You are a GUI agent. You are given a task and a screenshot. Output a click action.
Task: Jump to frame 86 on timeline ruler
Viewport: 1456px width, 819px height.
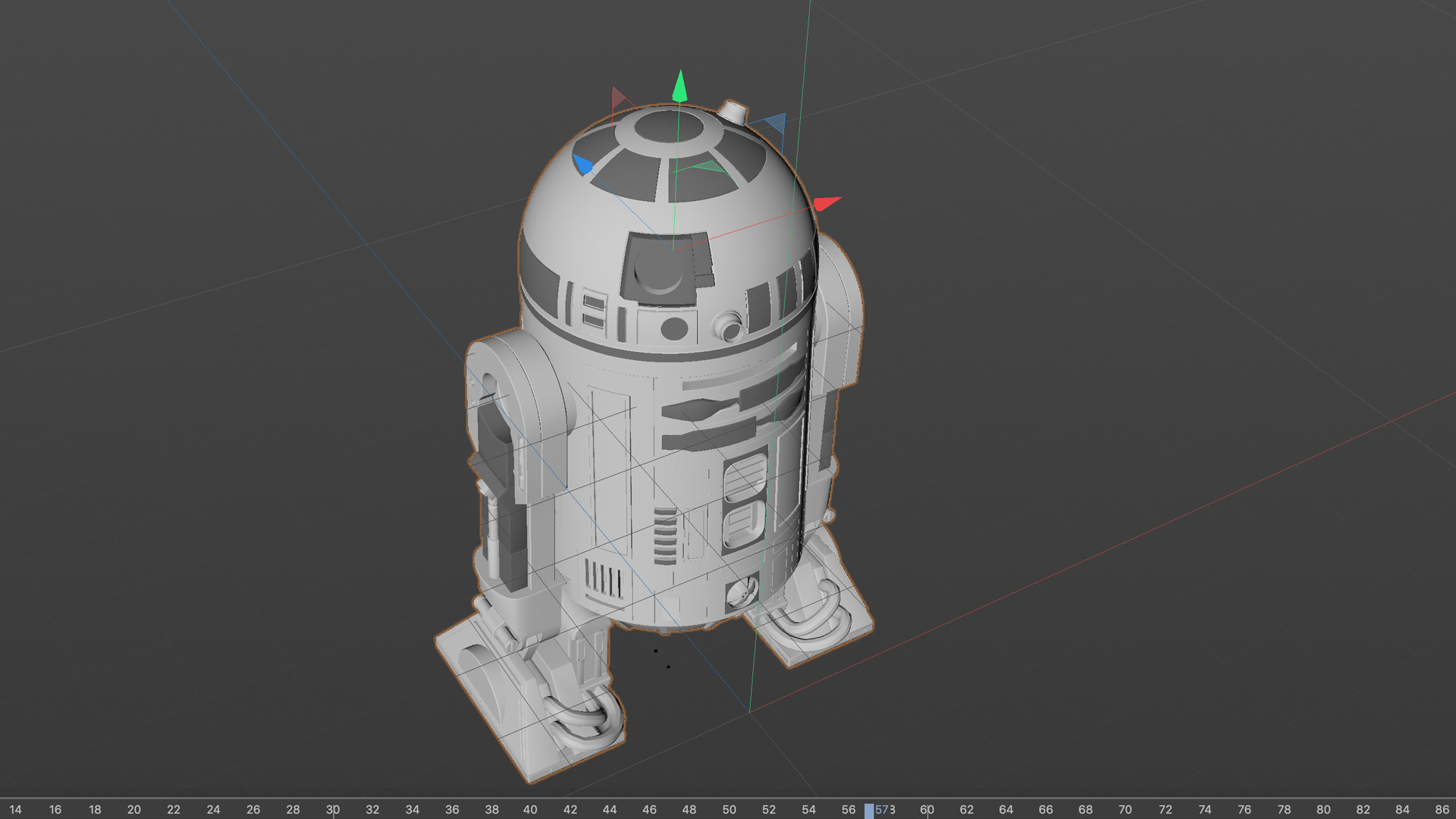[x=1442, y=809]
